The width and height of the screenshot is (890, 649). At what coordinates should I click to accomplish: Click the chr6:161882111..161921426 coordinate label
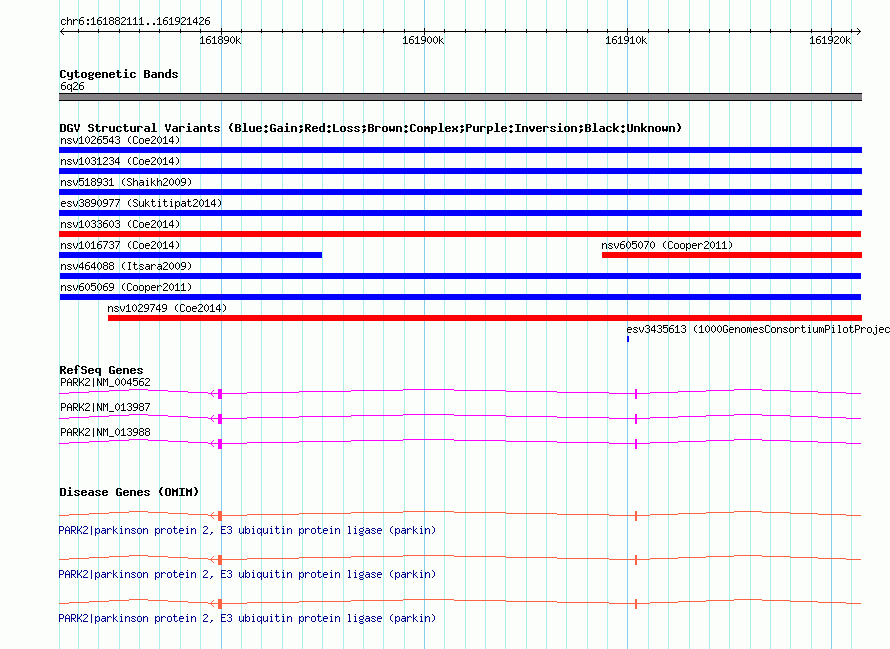pyautogui.click(x=135, y=22)
